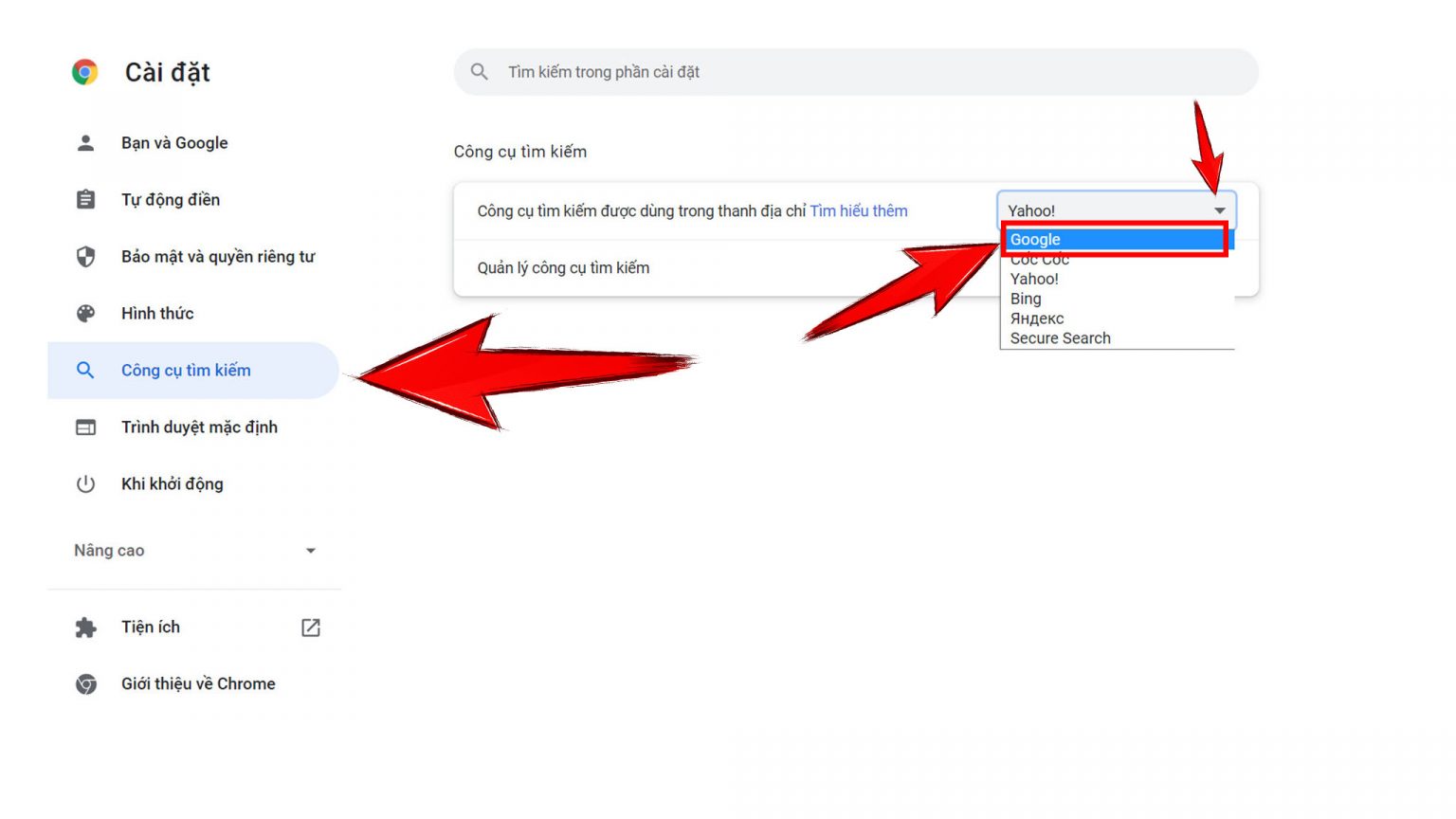Open Công cụ tìm kiếm in sidebar
1456x819 pixels.
pos(186,371)
